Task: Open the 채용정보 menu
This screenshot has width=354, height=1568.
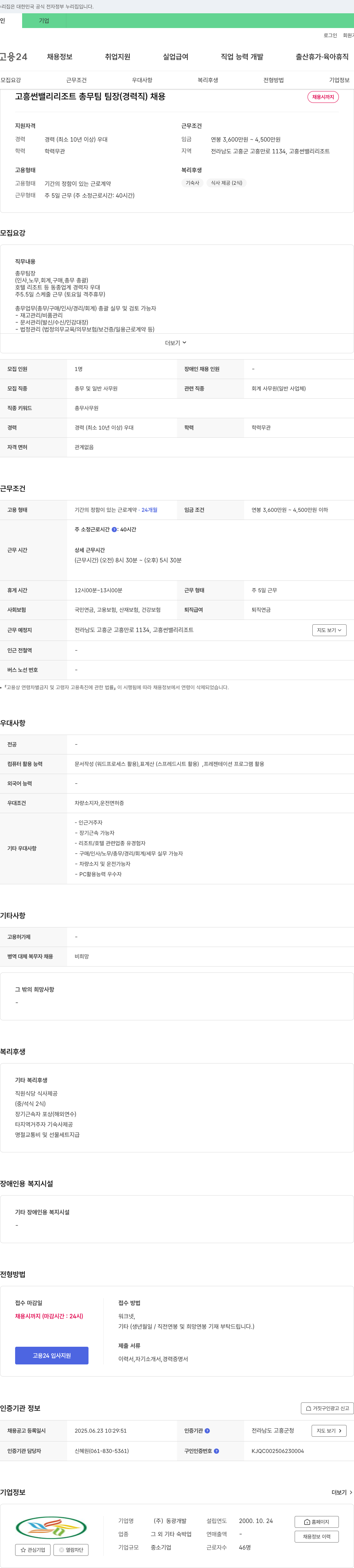Action: [x=60, y=57]
